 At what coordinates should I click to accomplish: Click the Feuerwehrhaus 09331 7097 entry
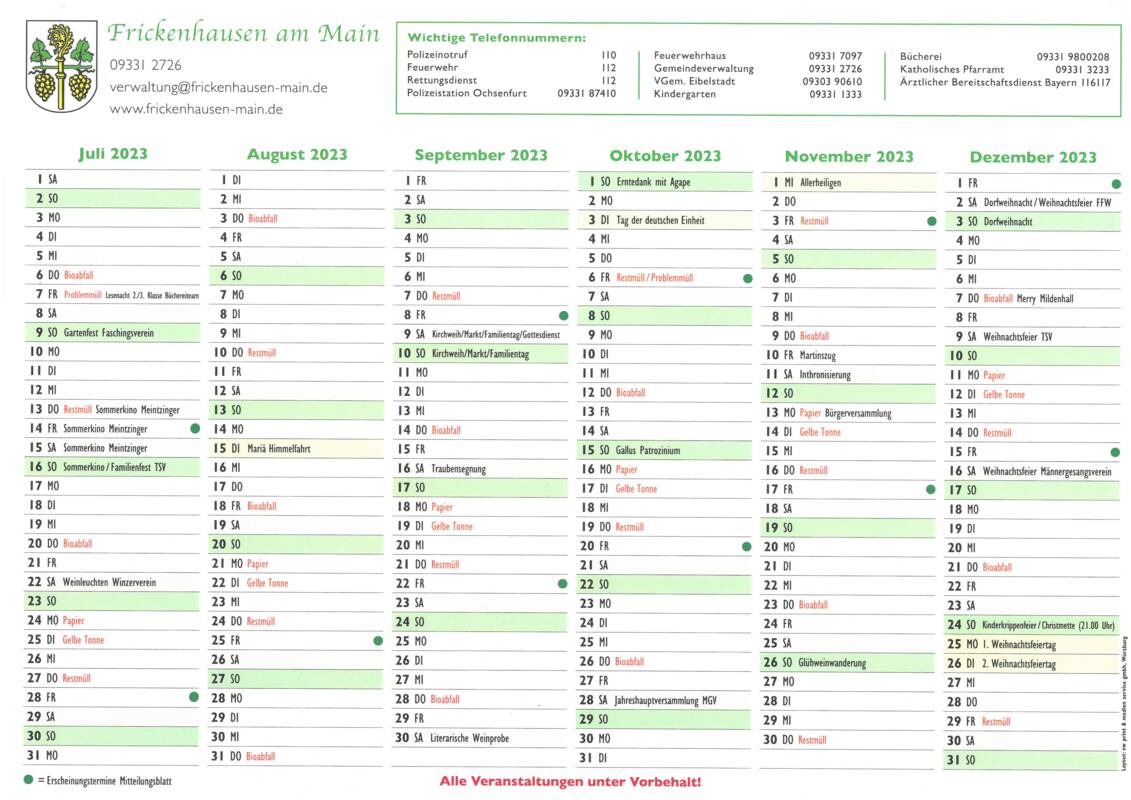[758, 56]
